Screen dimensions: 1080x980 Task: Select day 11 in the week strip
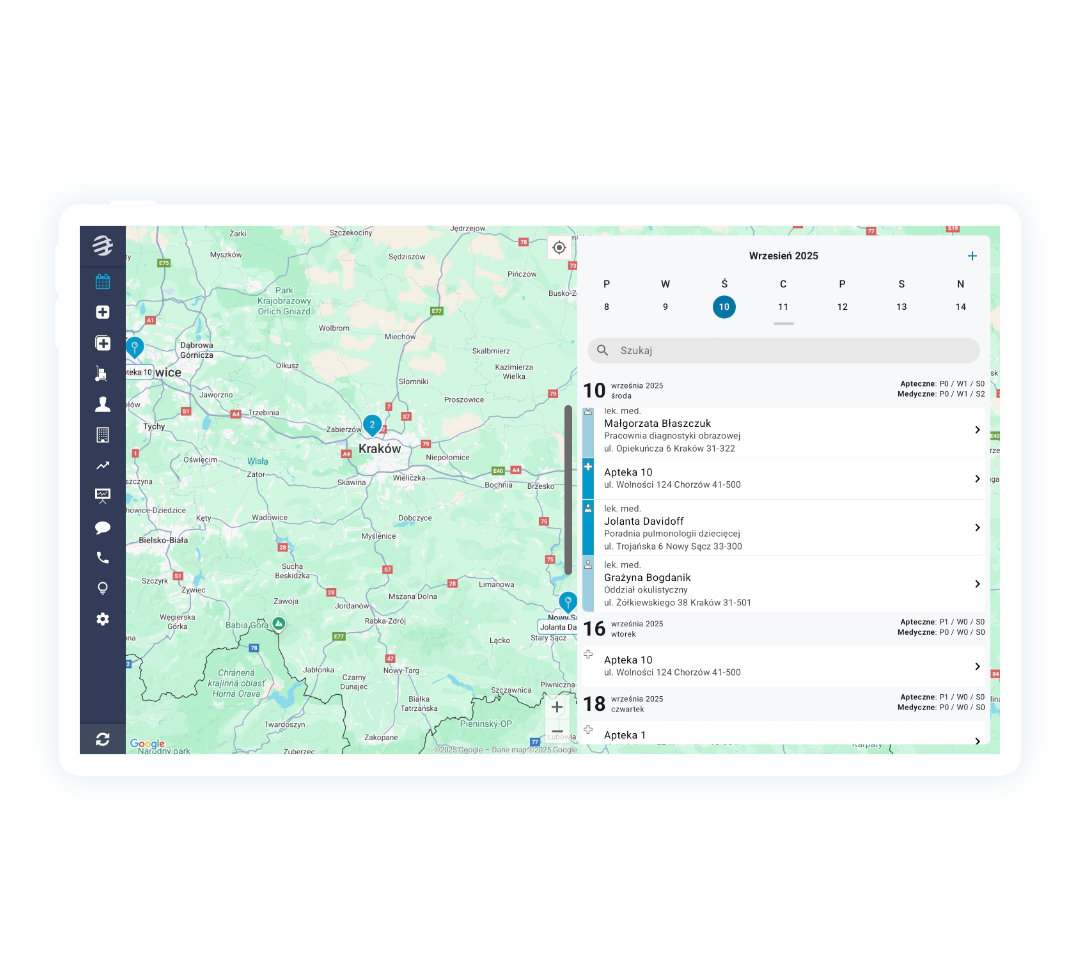783,307
